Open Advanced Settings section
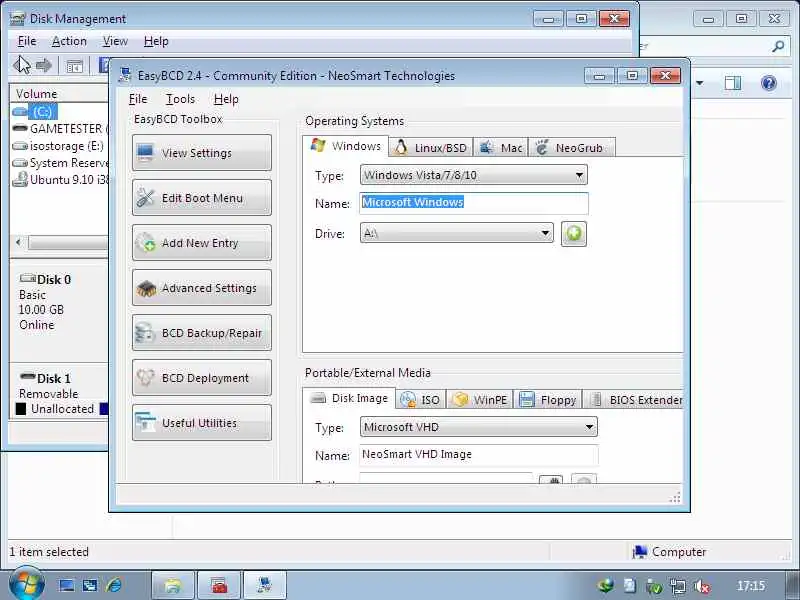 pos(202,288)
